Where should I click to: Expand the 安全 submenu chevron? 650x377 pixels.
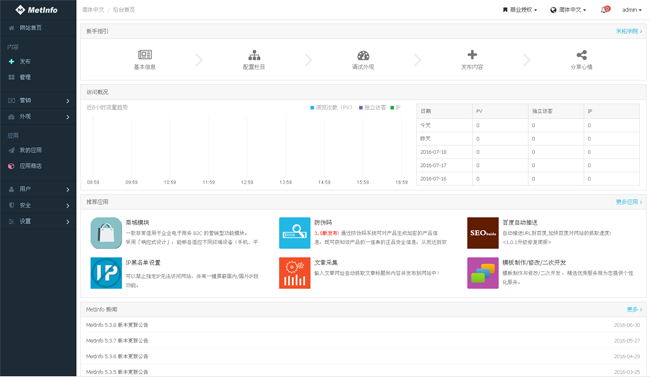68,206
